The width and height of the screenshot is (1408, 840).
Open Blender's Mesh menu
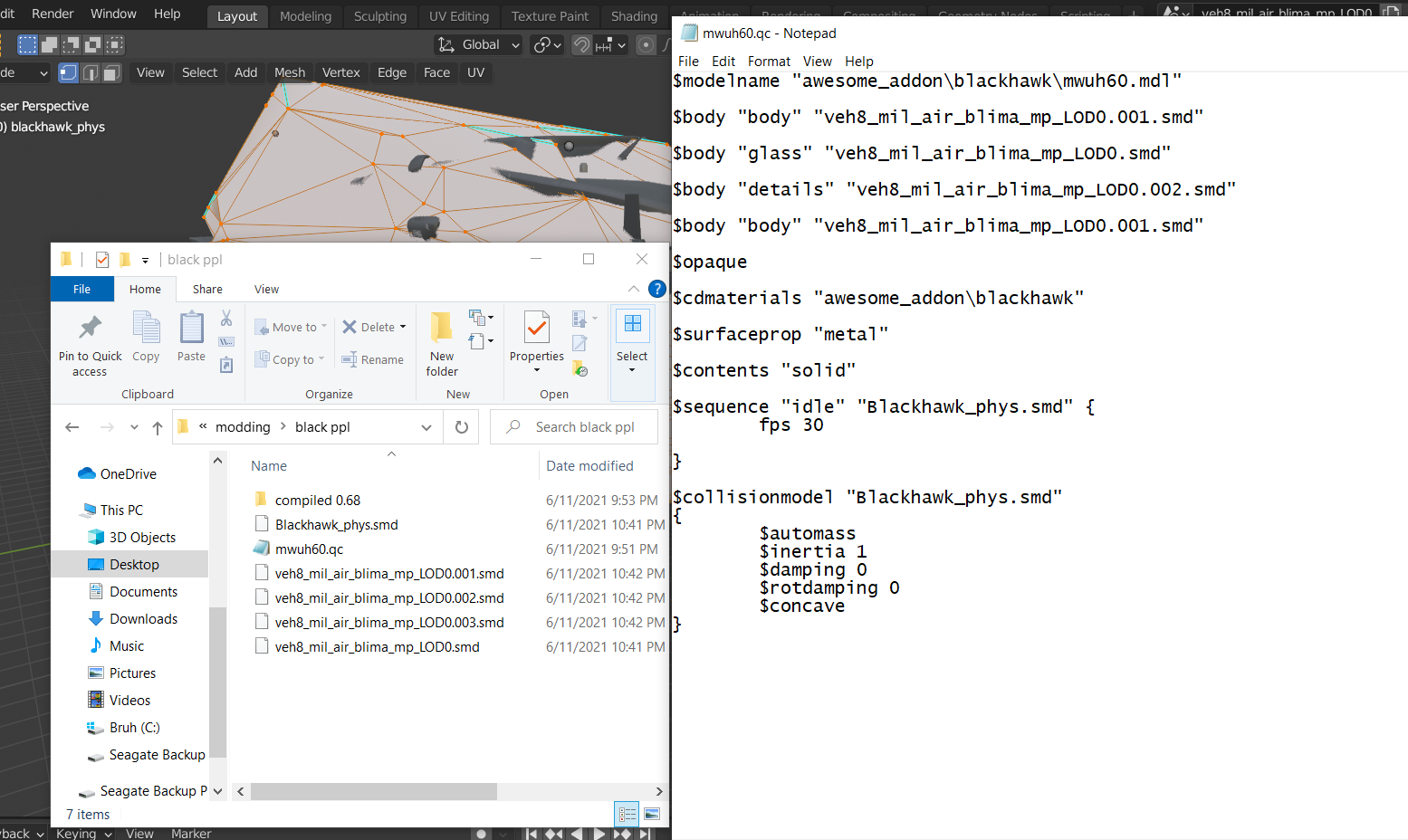tap(290, 72)
